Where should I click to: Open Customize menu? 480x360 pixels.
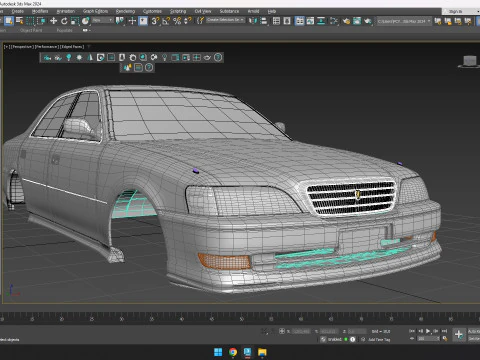tap(152, 11)
